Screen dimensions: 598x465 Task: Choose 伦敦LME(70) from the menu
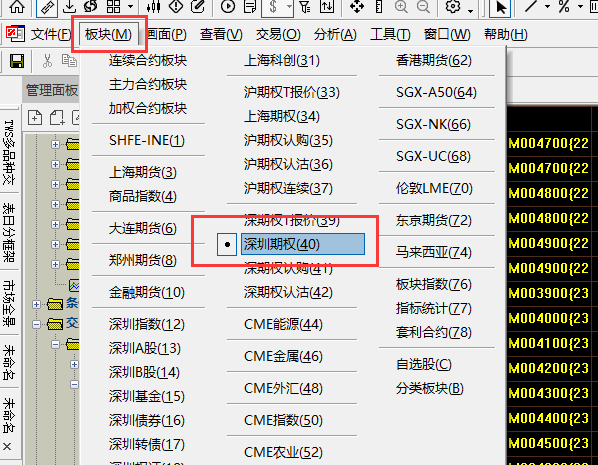[434, 188]
